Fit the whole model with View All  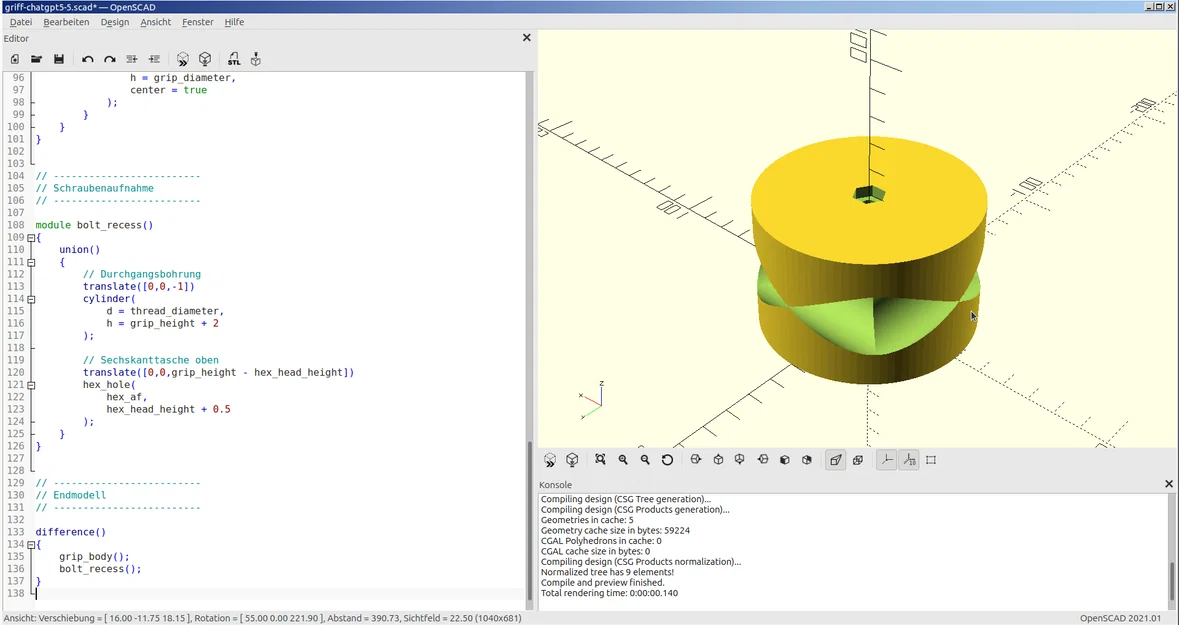pos(600,460)
